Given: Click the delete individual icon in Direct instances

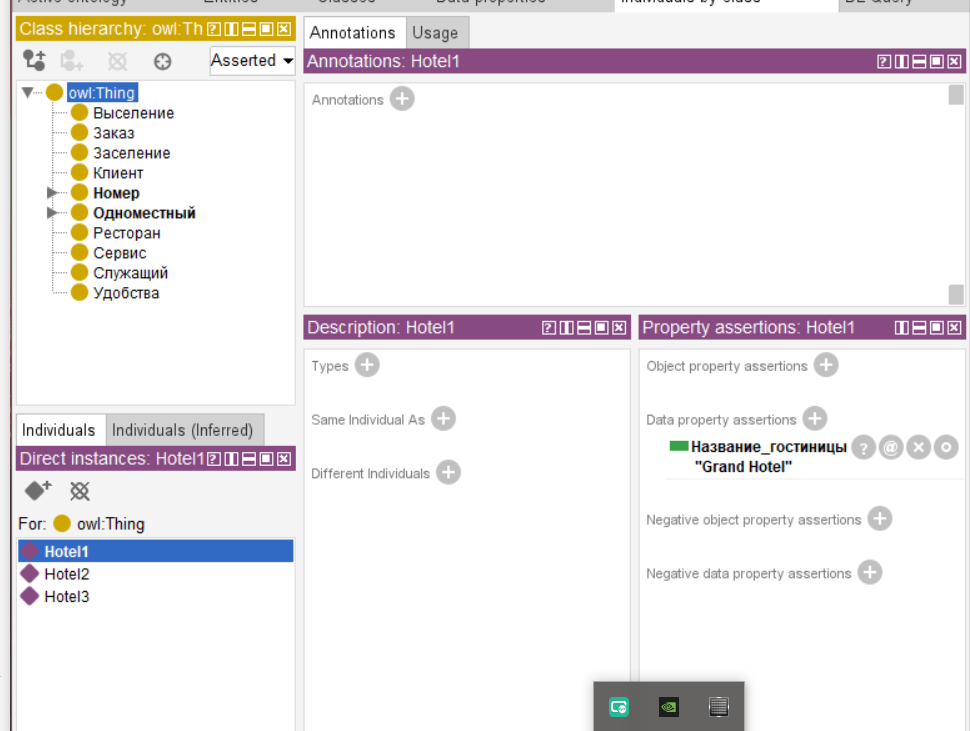Looking at the screenshot, I should 80,491.
